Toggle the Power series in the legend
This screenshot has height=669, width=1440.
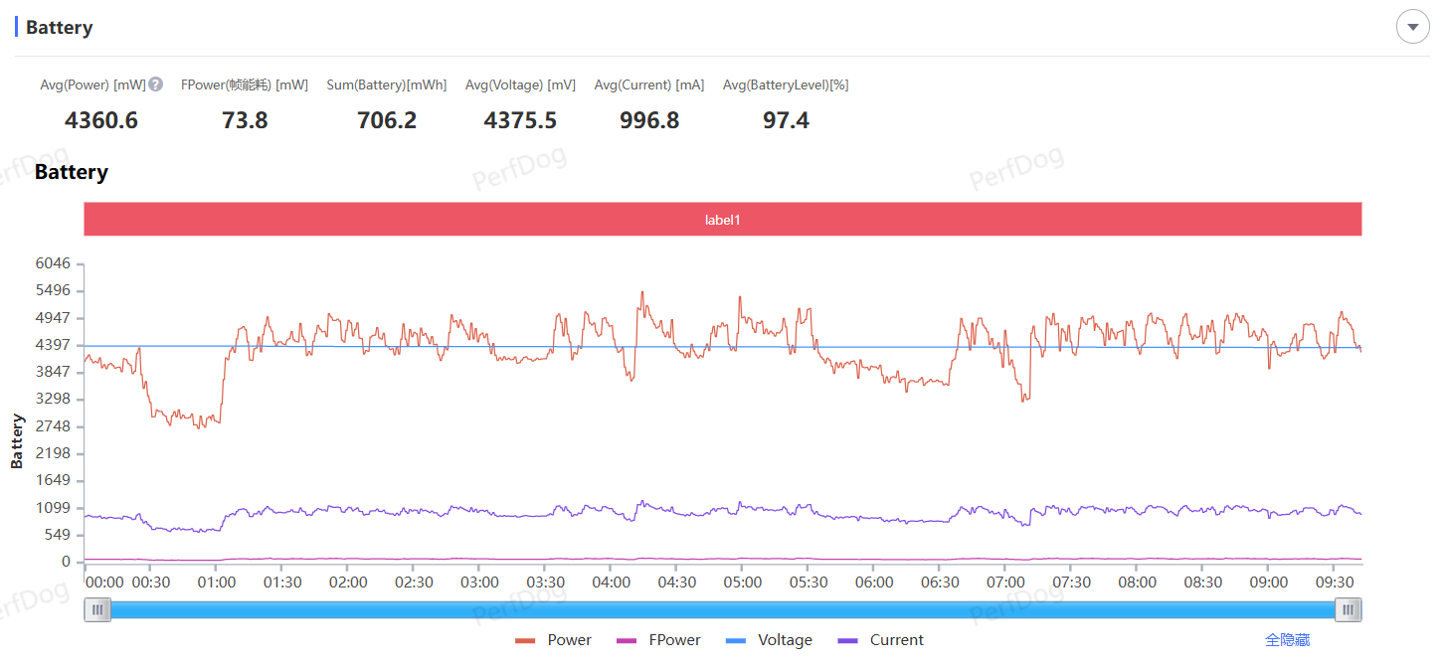tap(553, 640)
